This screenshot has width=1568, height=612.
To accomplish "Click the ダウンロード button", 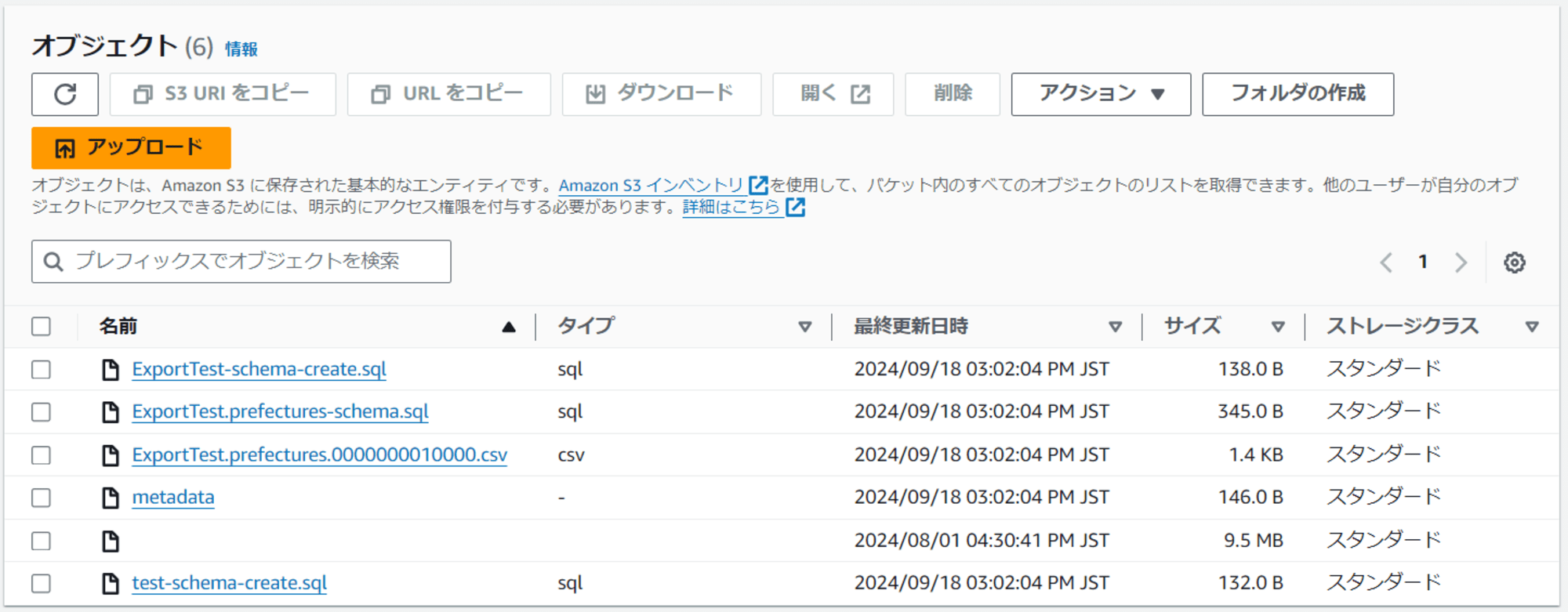I will coord(662,94).
